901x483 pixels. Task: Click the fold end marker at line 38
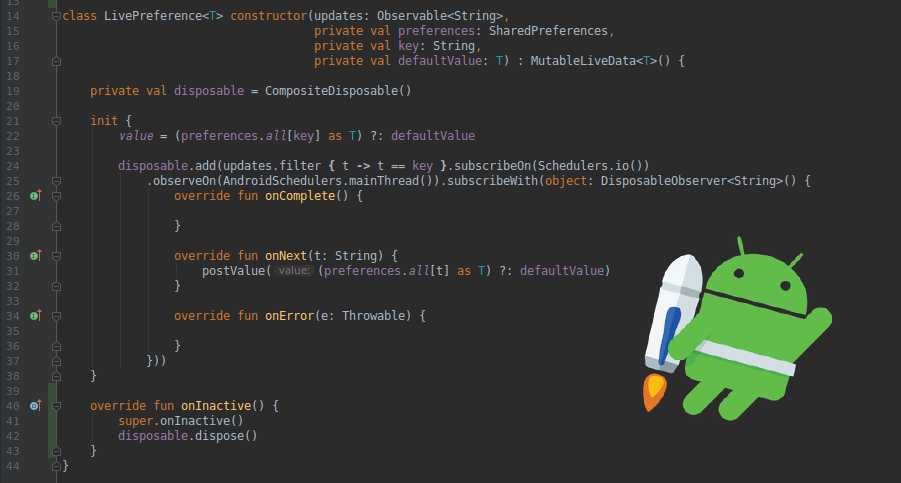click(x=56, y=376)
